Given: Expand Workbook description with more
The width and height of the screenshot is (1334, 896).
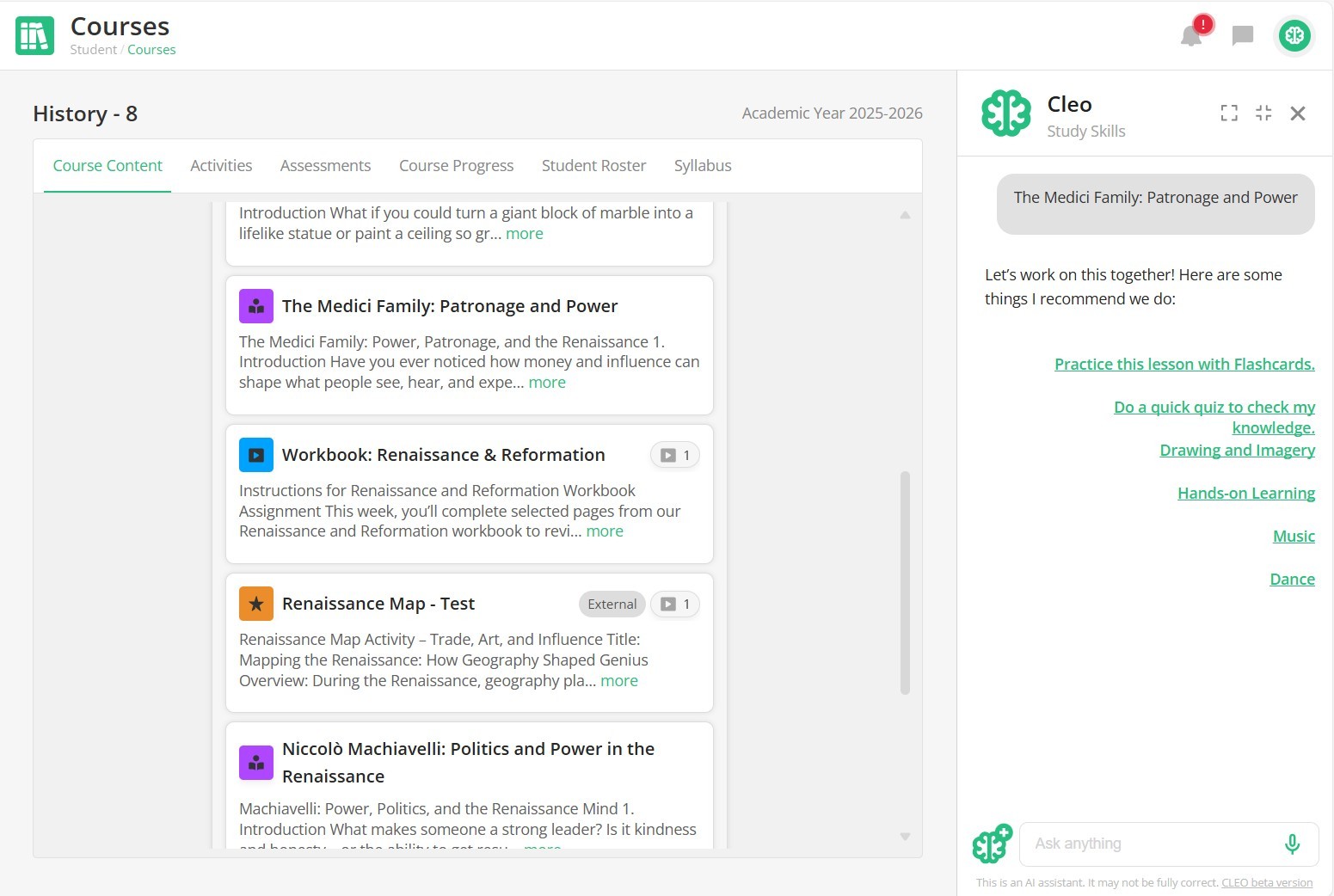Looking at the screenshot, I should point(605,531).
